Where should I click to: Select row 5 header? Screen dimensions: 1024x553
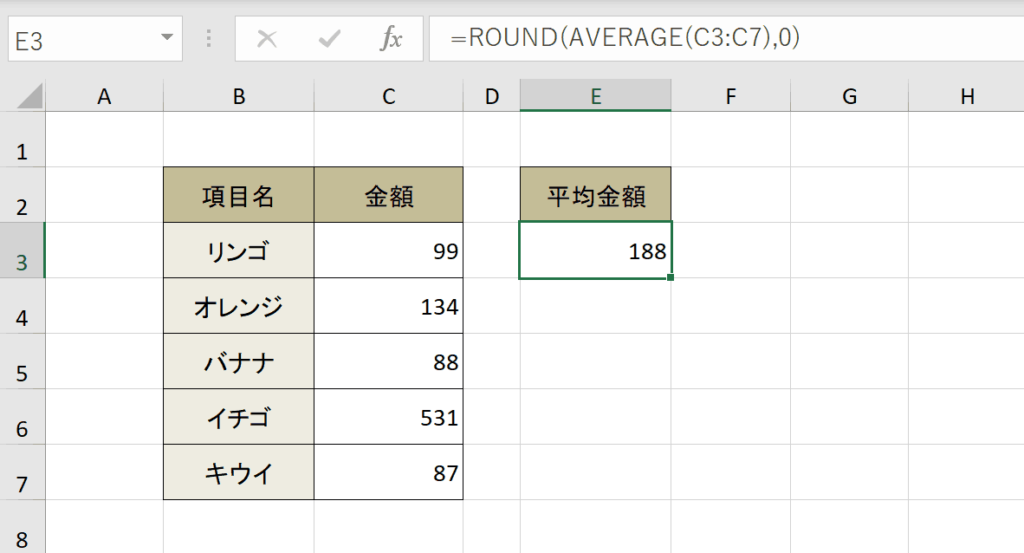click(22, 362)
